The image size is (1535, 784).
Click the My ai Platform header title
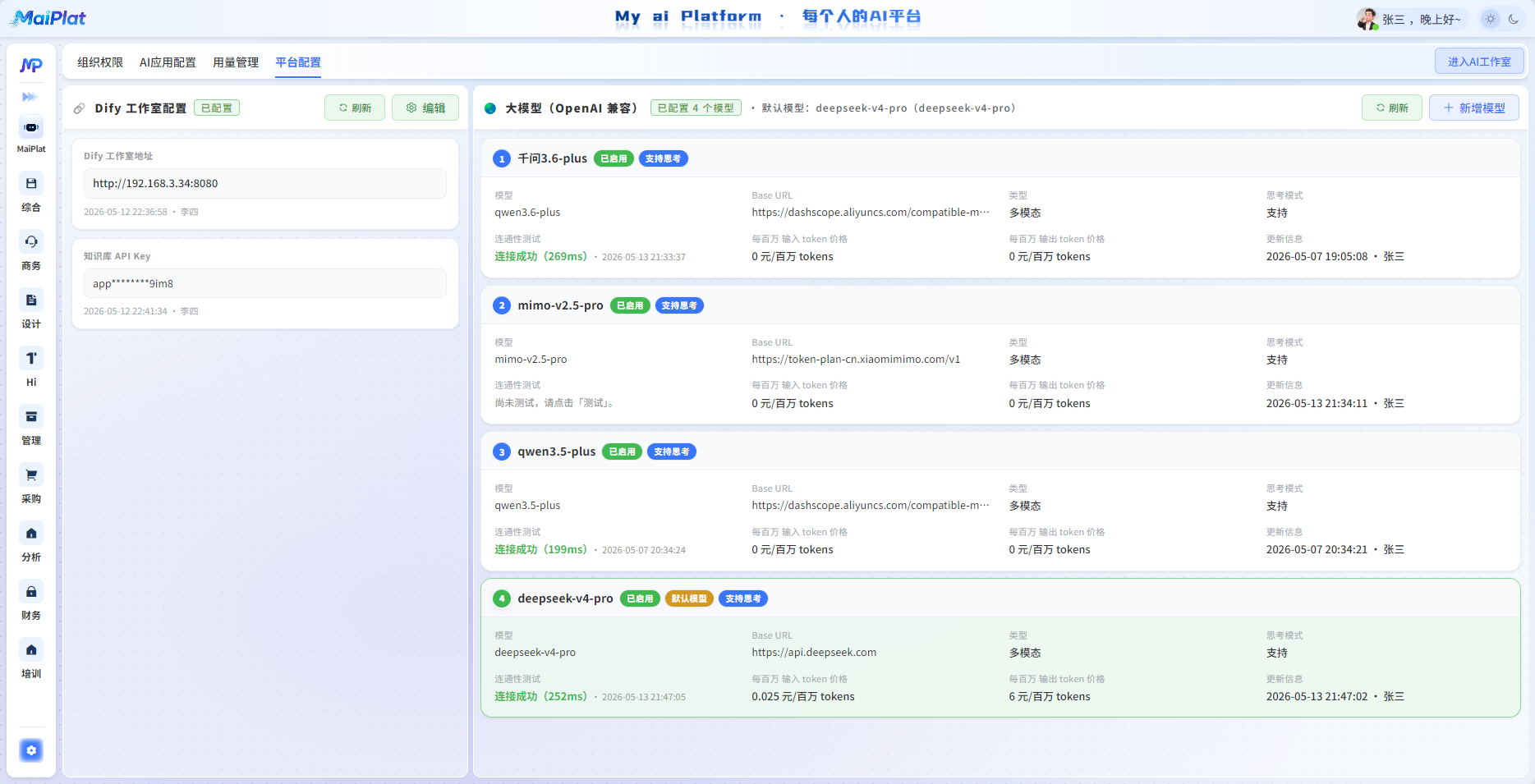[x=688, y=16]
